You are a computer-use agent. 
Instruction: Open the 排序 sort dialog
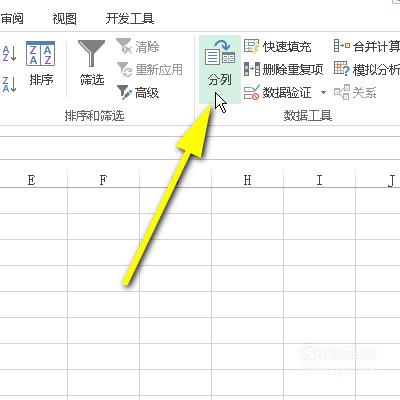tap(40, 63)
